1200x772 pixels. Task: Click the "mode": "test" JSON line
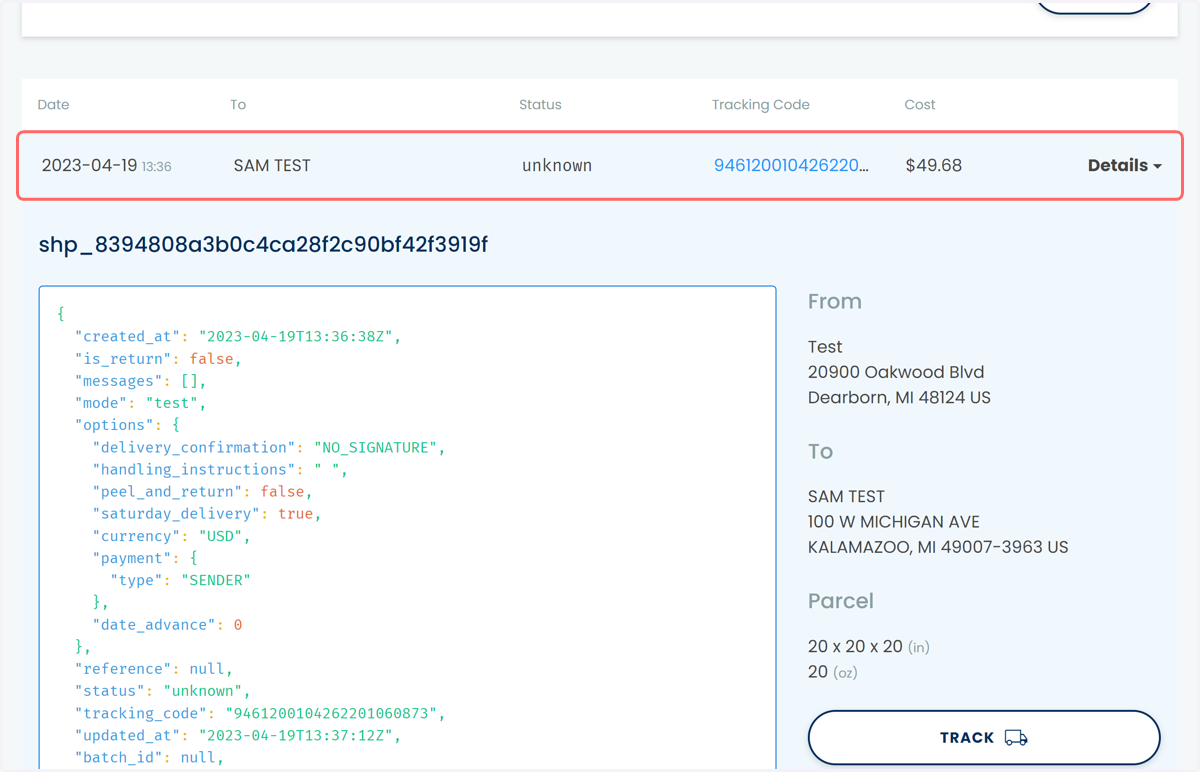tap(141, 403)
